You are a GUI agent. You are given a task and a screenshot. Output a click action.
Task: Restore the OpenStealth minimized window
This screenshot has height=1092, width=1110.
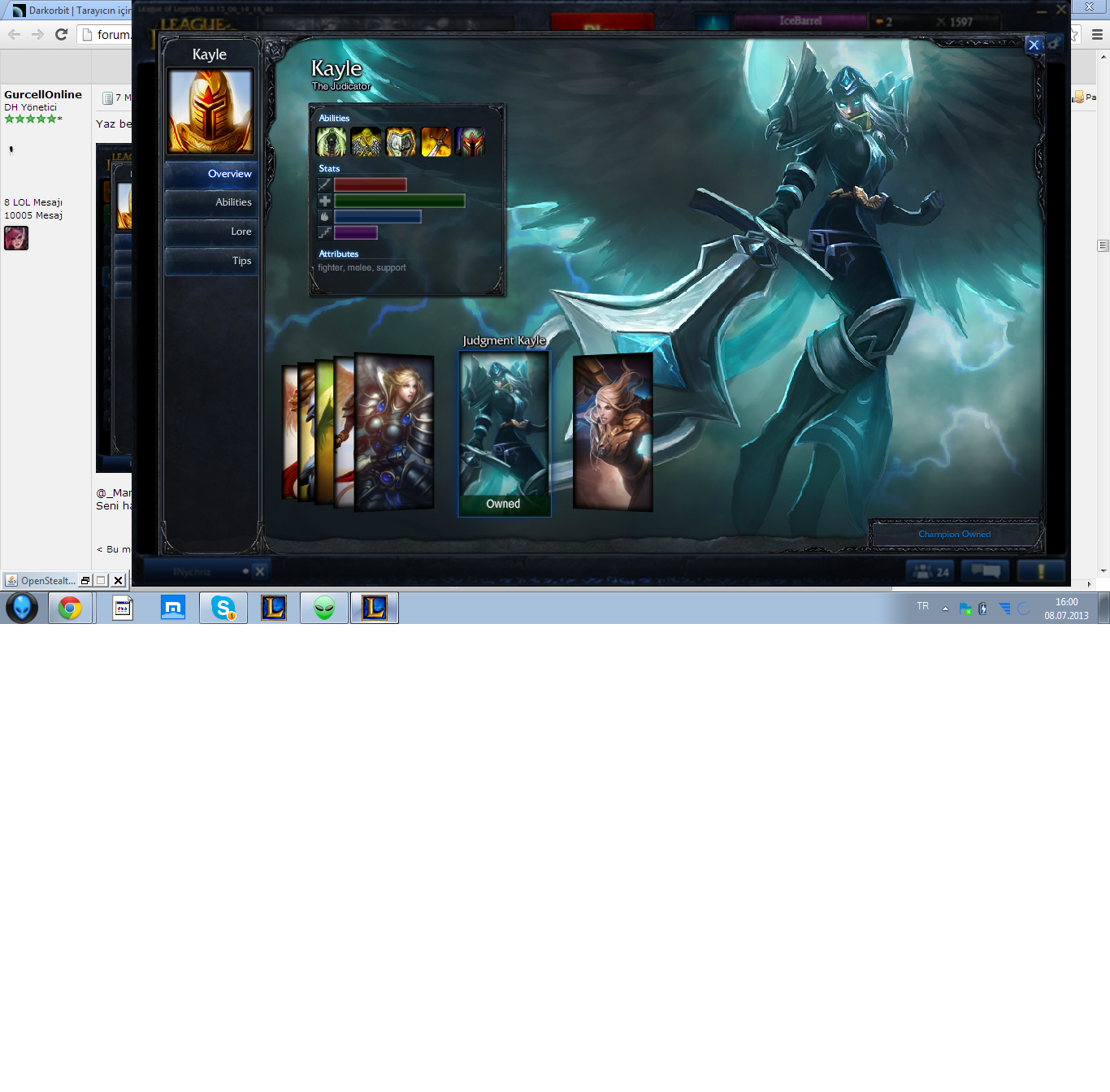pyautogui.click(x=85, y=580)
